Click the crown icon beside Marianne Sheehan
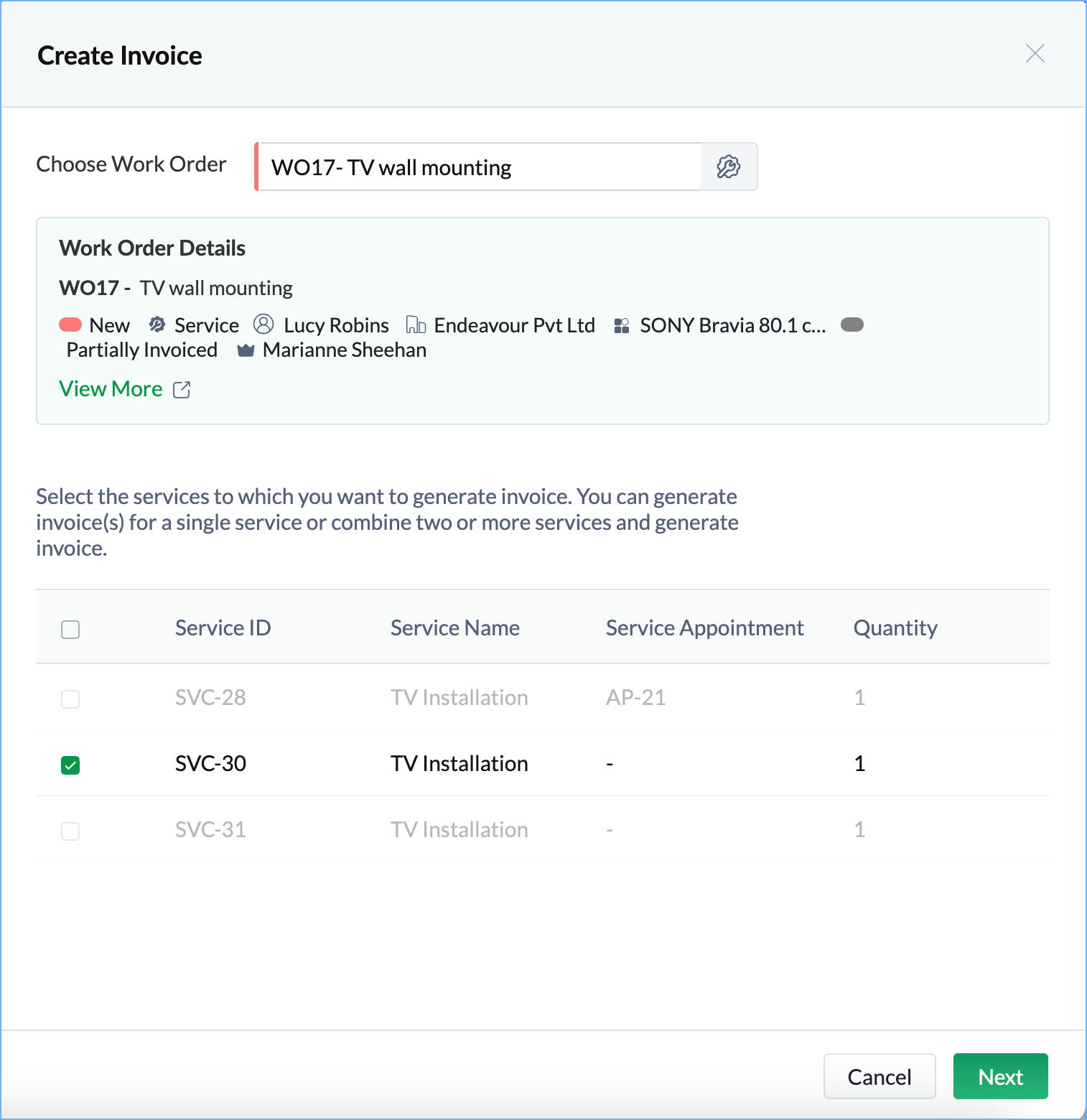Image resolution: width=1087 pixels, height=1120 pixels. (x=246, y=350)
